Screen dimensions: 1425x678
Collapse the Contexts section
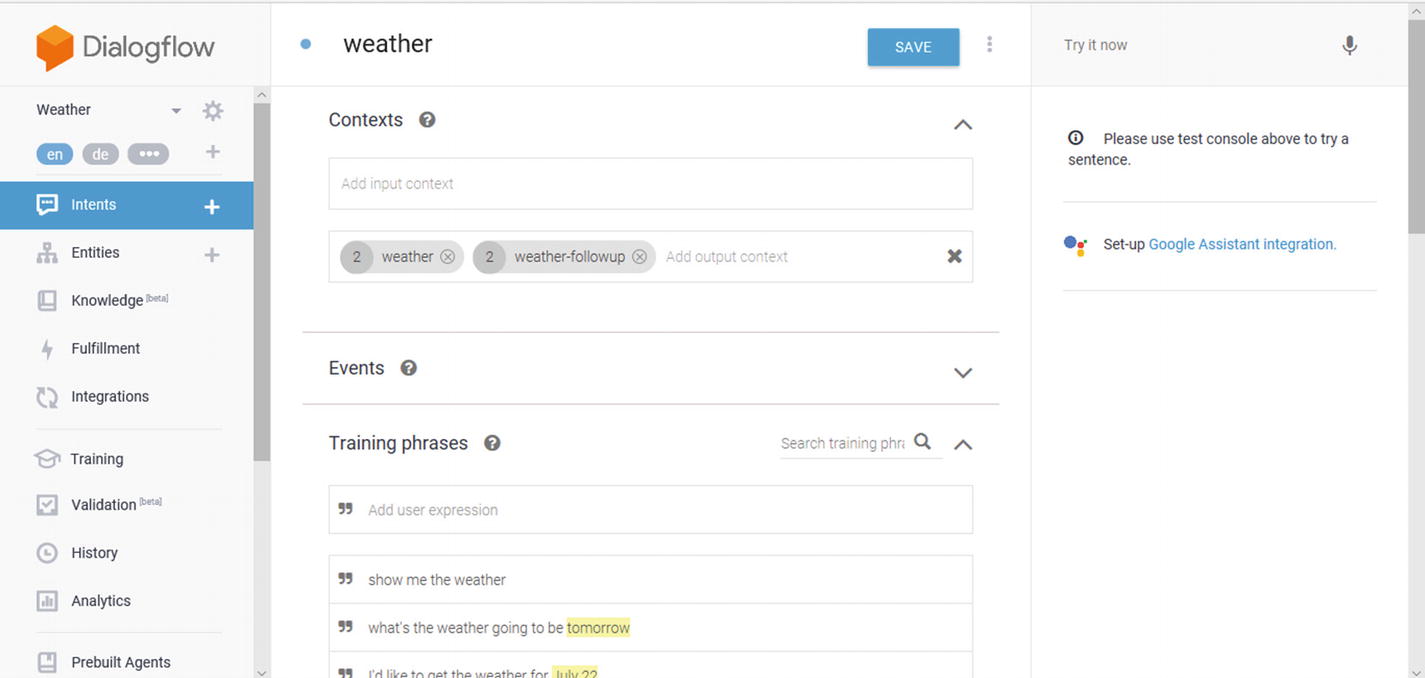point(962,125)
